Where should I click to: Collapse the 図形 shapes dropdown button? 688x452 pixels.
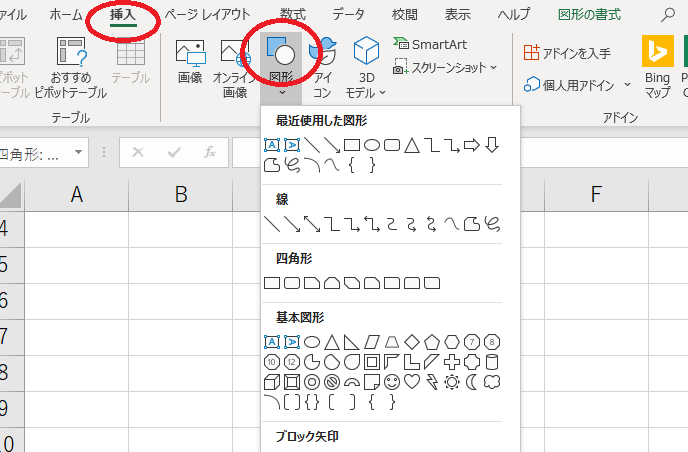click(281, 67)
